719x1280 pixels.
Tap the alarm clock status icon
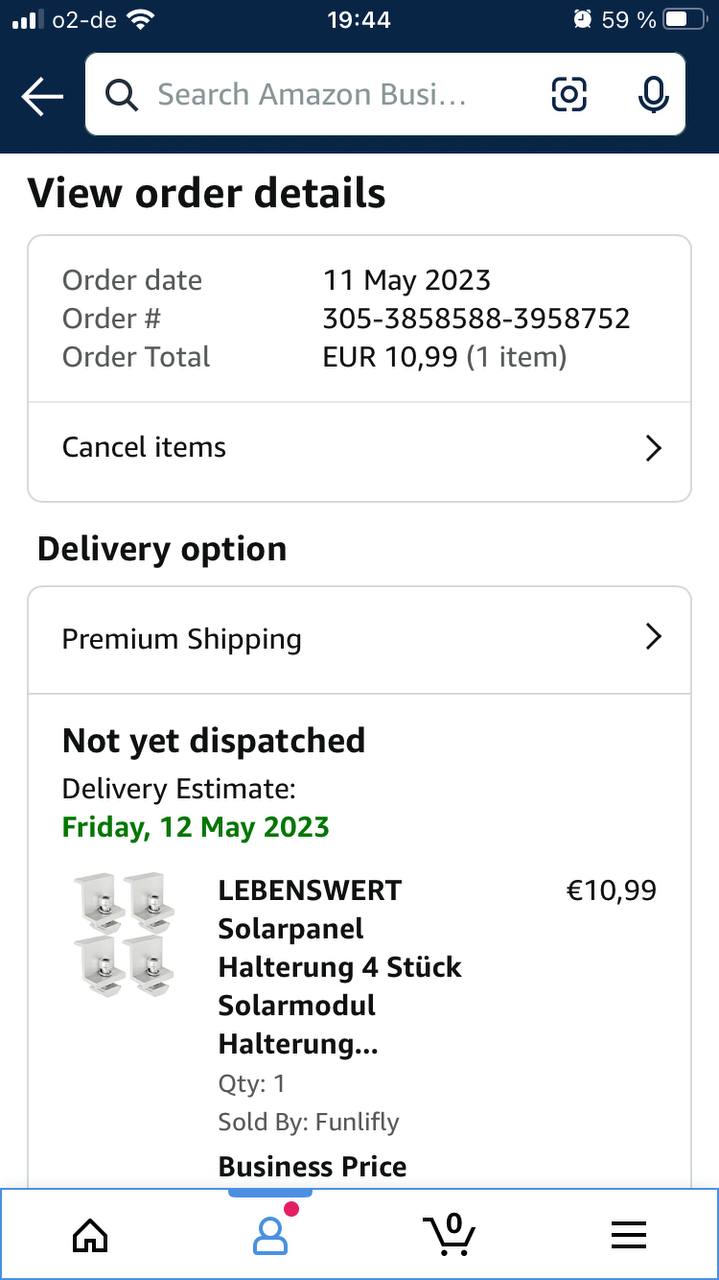[x=582, y=19]
